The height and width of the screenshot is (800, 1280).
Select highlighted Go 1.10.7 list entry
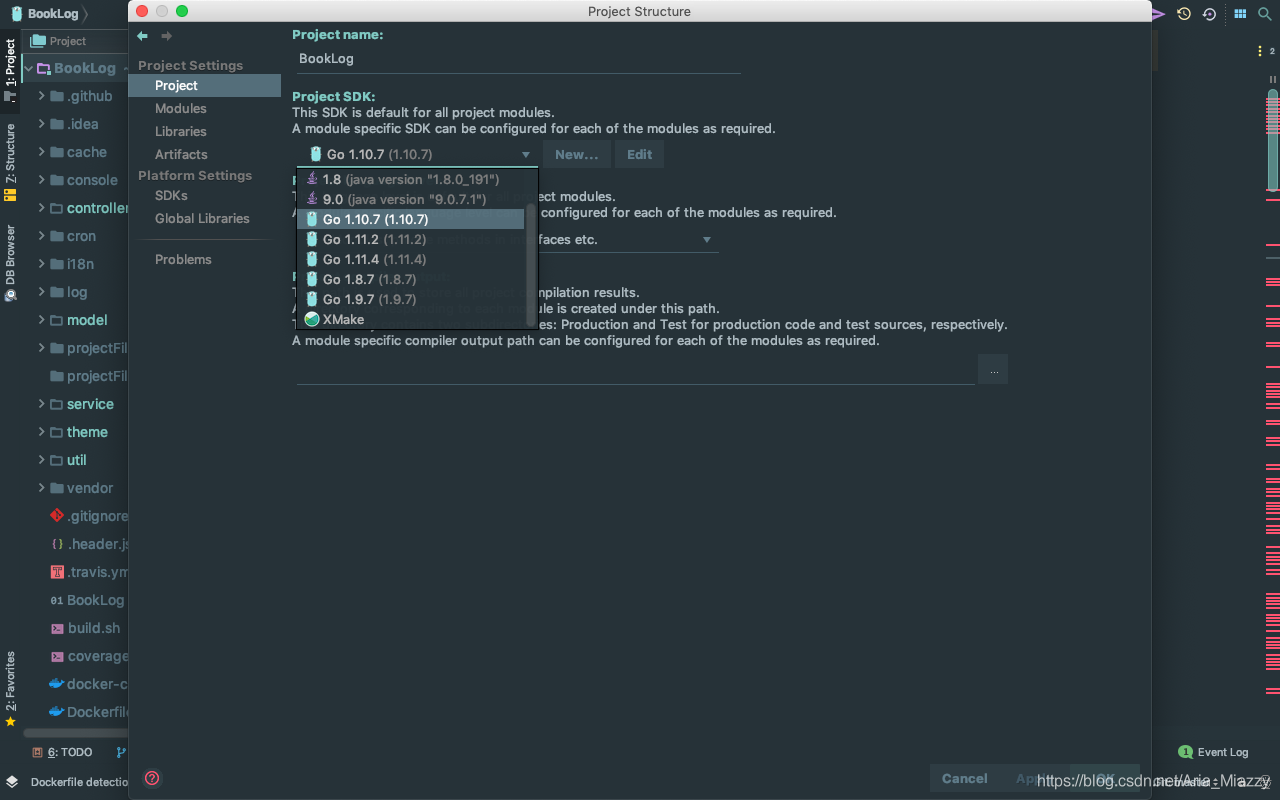tap(411, 219)
